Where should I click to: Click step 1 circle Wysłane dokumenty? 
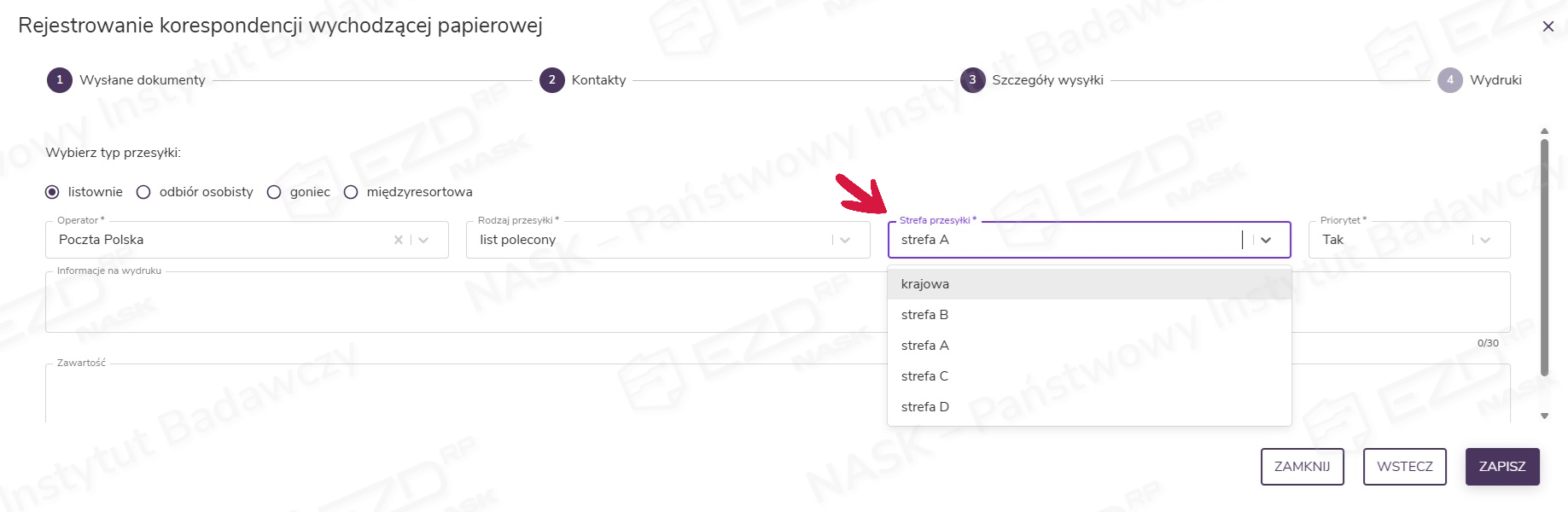(59, 80)
